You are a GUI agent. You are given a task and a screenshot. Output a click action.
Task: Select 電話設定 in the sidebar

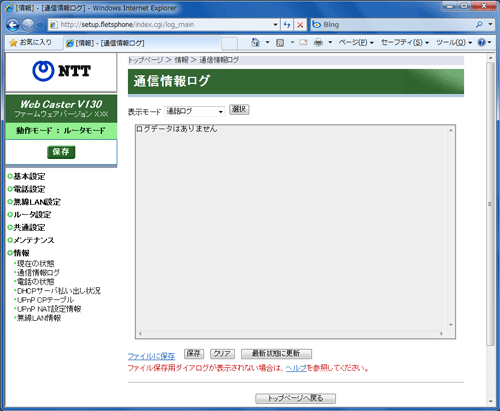click(x=29, y=189)
